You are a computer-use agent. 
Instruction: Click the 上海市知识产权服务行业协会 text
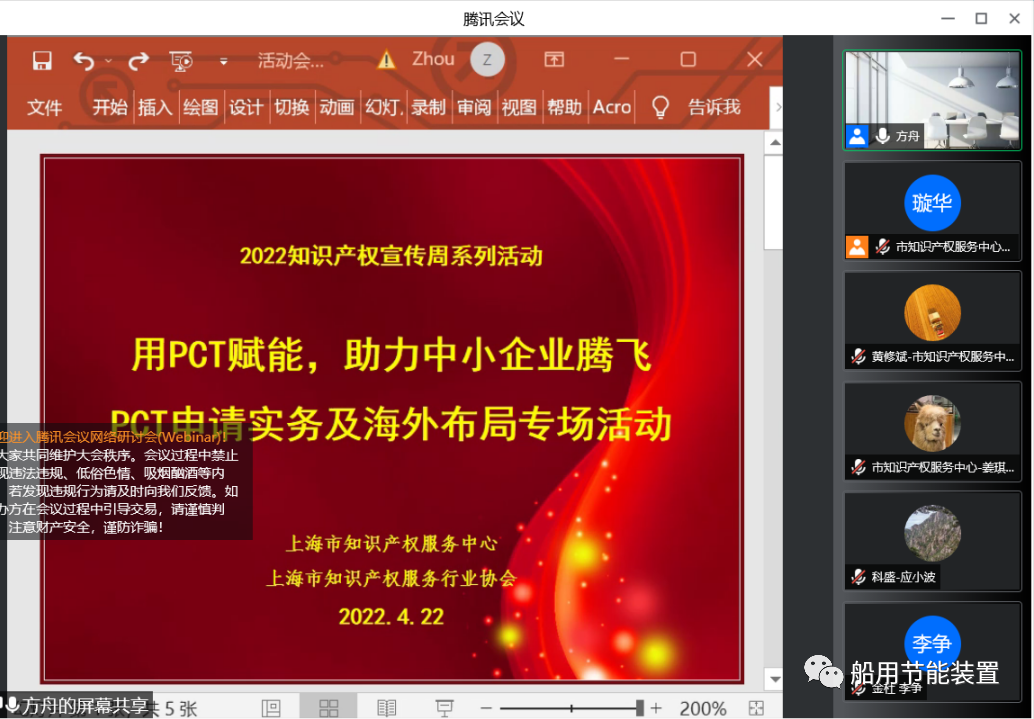point(391,578)
